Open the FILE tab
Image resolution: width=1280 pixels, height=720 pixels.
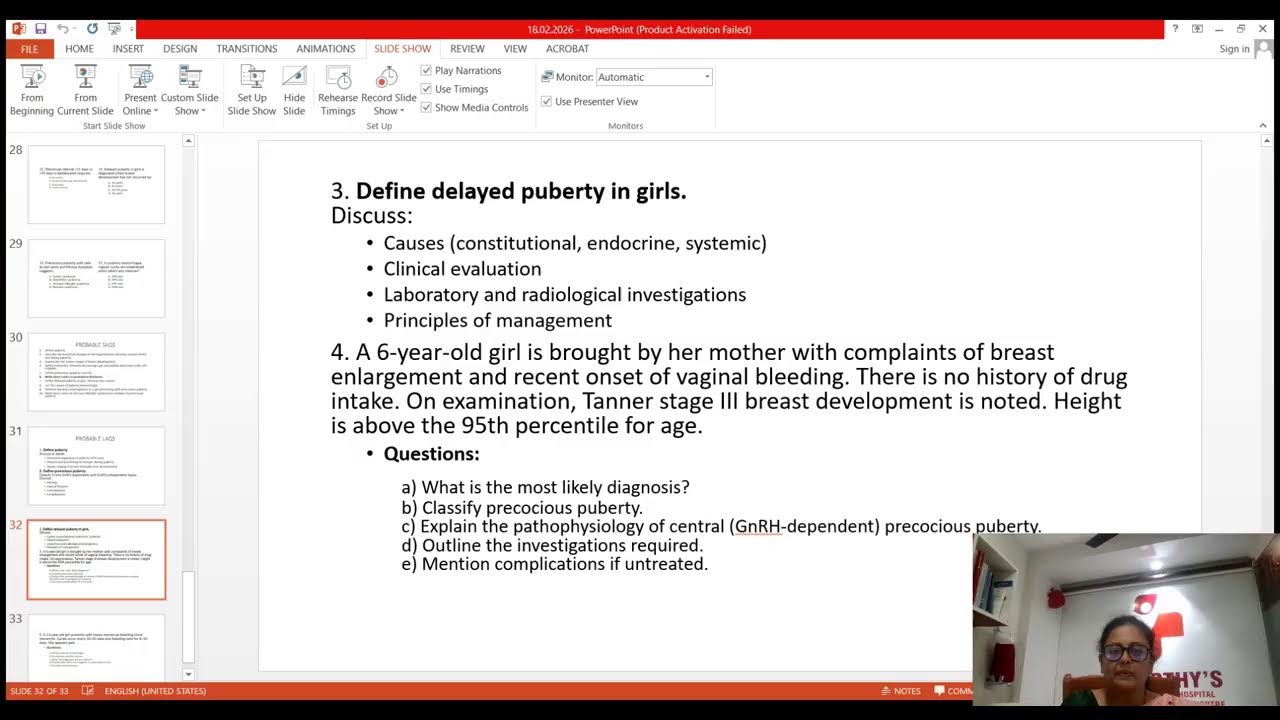(29, 49)
